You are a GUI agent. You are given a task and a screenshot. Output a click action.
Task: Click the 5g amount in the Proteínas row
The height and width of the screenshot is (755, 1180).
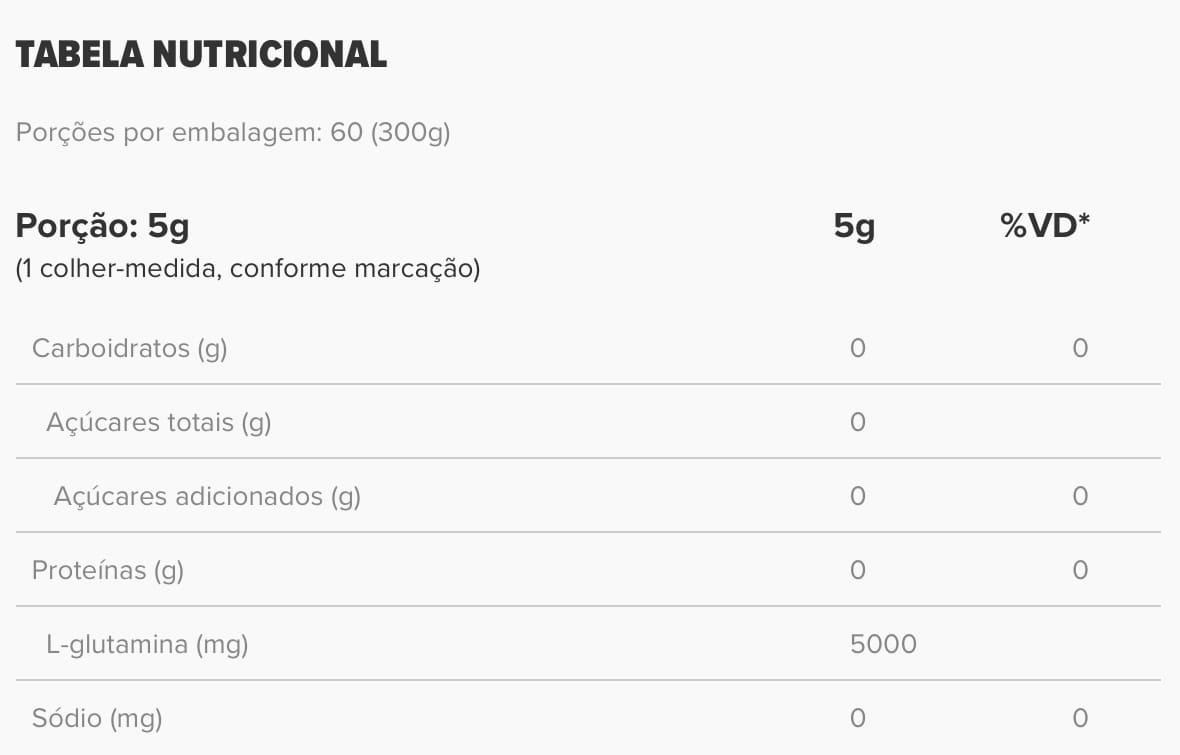point(857,570)
